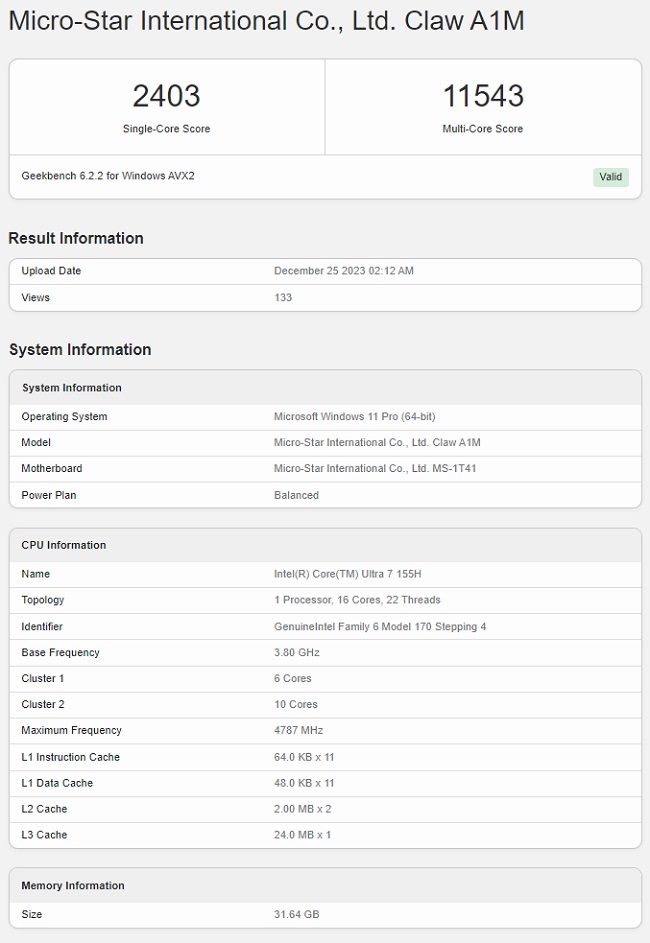This screenshot has height=943, width=650.
Task: Click the System Information section heading
Action: pos(80,349)
